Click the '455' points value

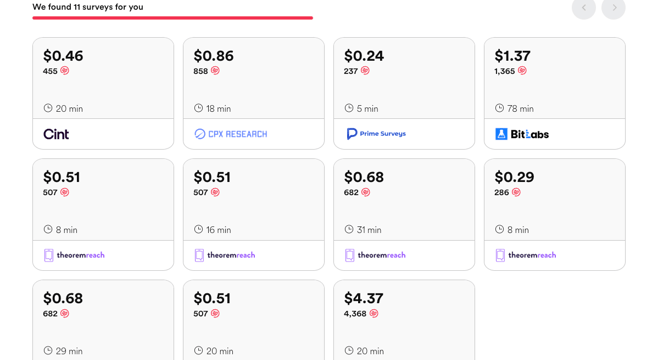[50, 71]
